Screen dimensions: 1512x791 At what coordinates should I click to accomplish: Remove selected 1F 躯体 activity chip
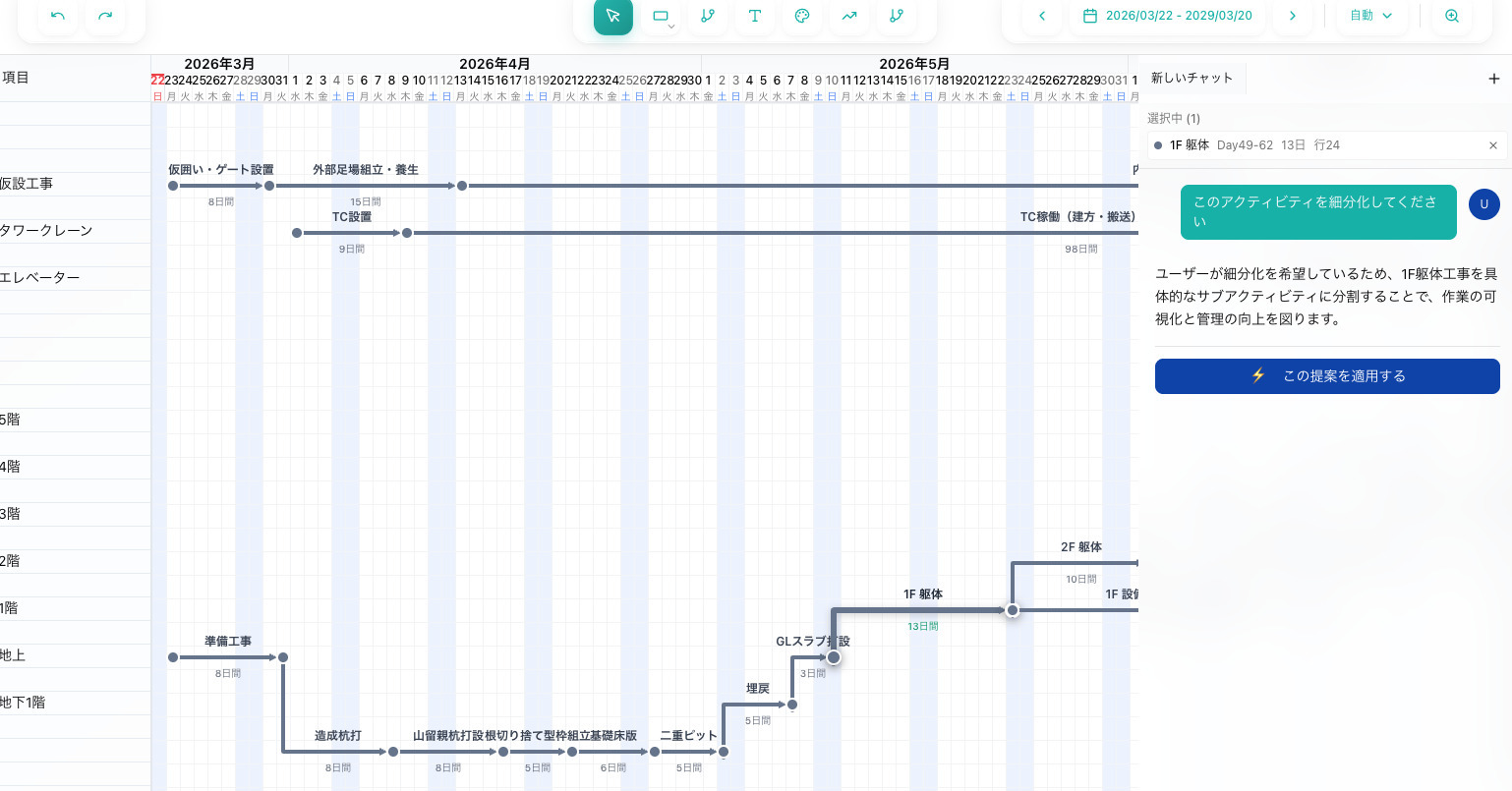coord(1493,145)
